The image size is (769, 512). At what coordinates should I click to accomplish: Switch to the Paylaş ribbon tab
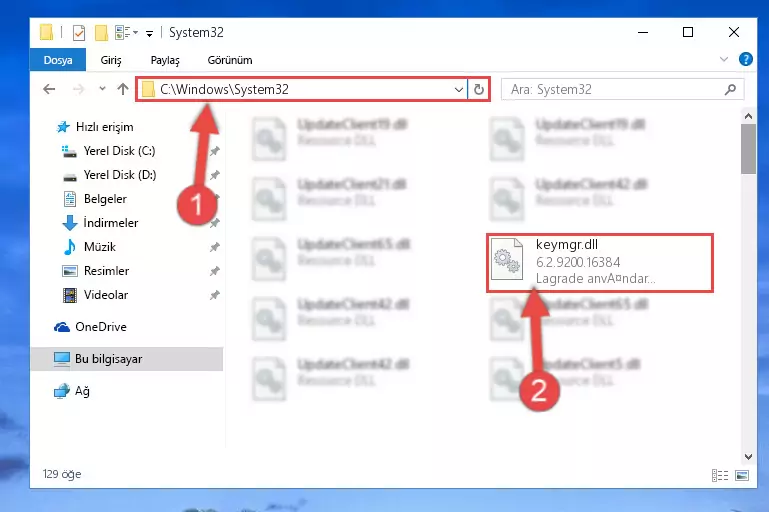(x=165, y=60)
